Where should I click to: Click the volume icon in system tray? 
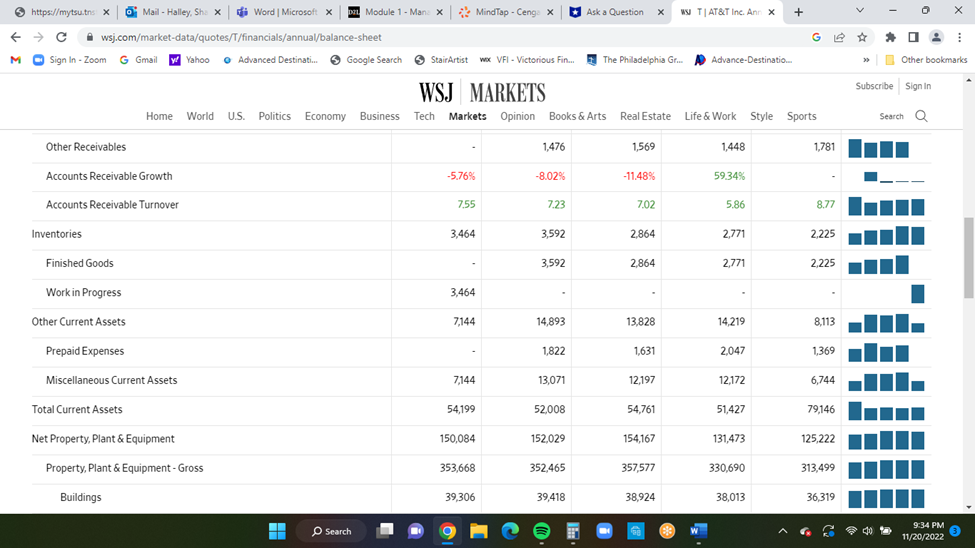pos(867,531)
